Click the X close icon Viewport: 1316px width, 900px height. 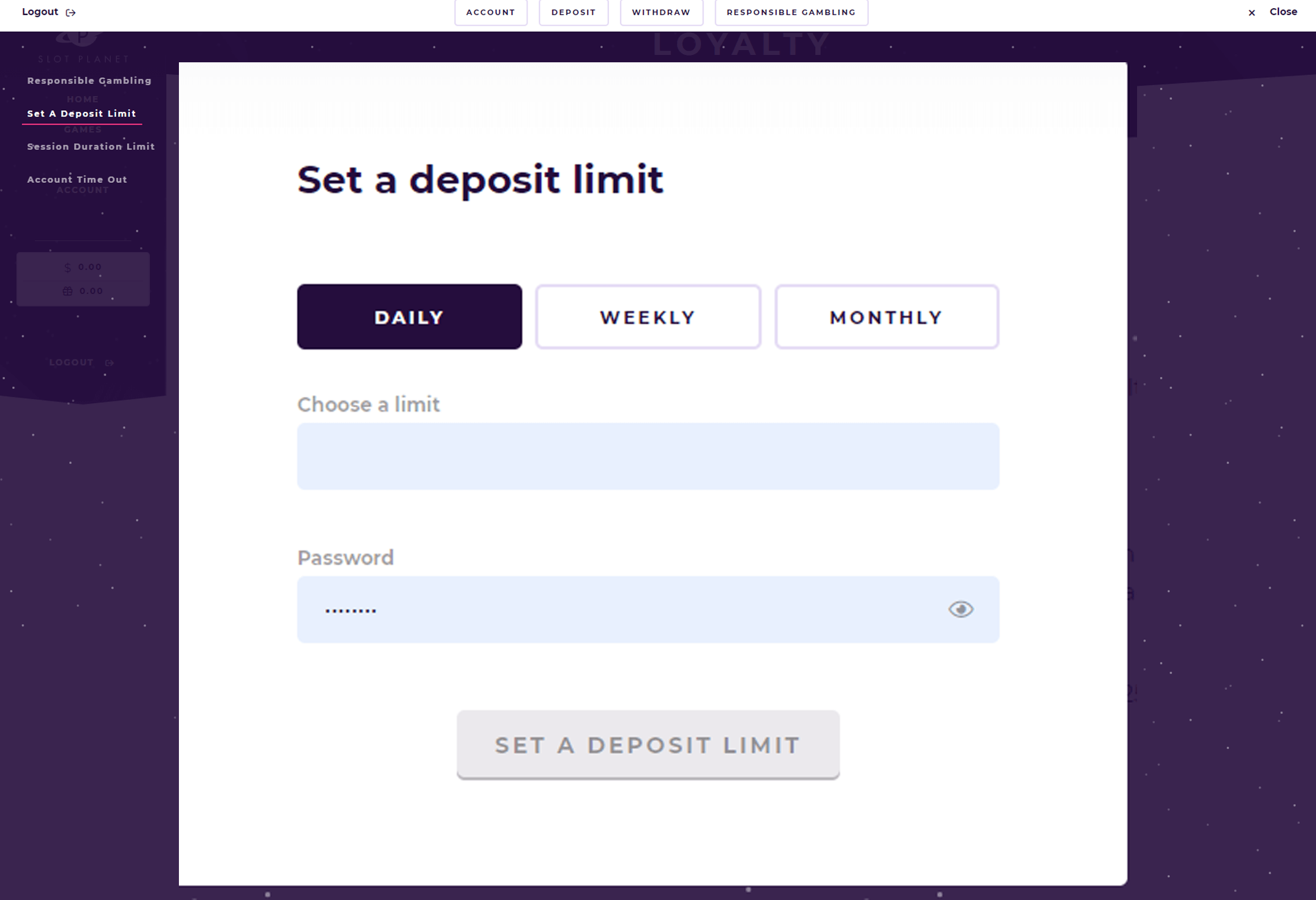coord(1251,13)
